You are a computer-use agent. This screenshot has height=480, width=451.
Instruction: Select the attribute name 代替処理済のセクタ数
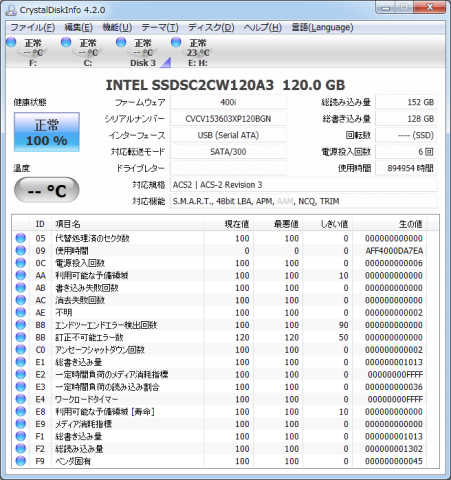(x=92, y=238)
